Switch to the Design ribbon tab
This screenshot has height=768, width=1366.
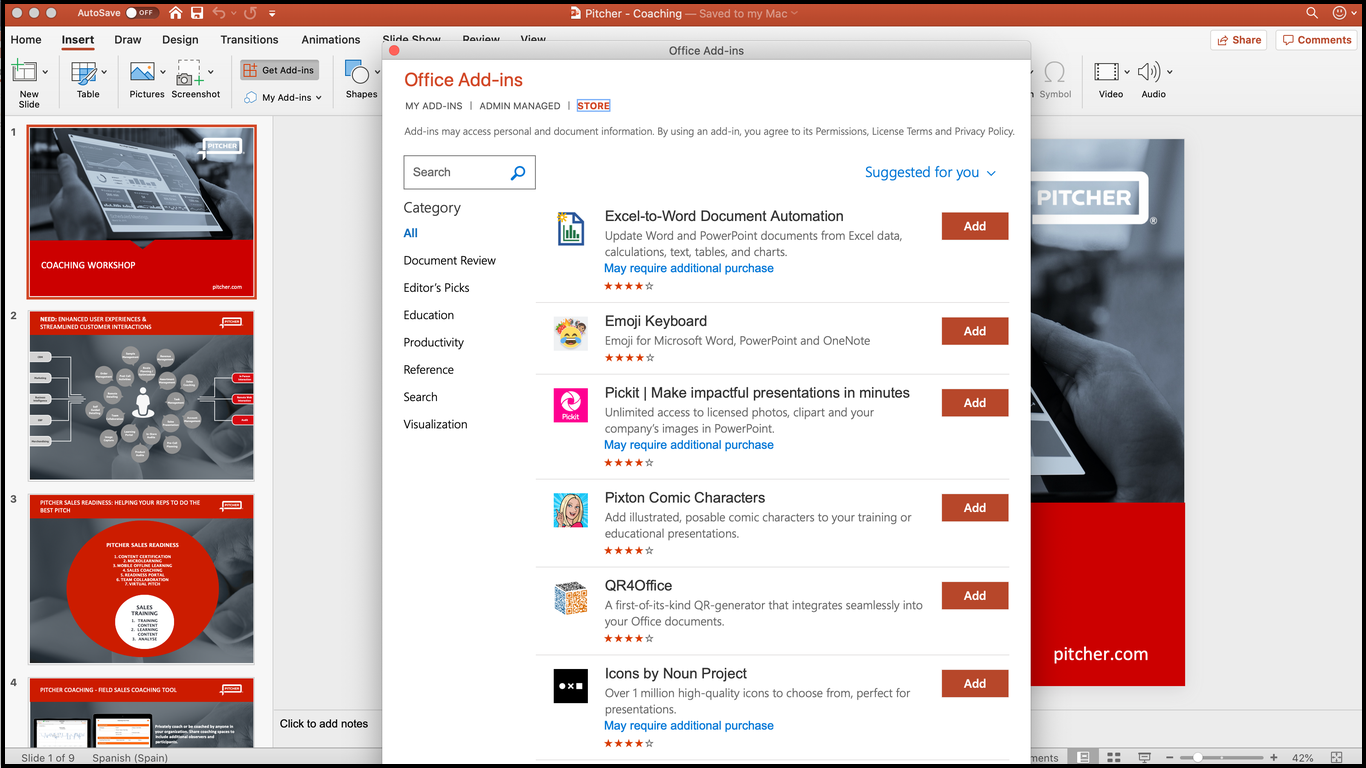point(180,40)
